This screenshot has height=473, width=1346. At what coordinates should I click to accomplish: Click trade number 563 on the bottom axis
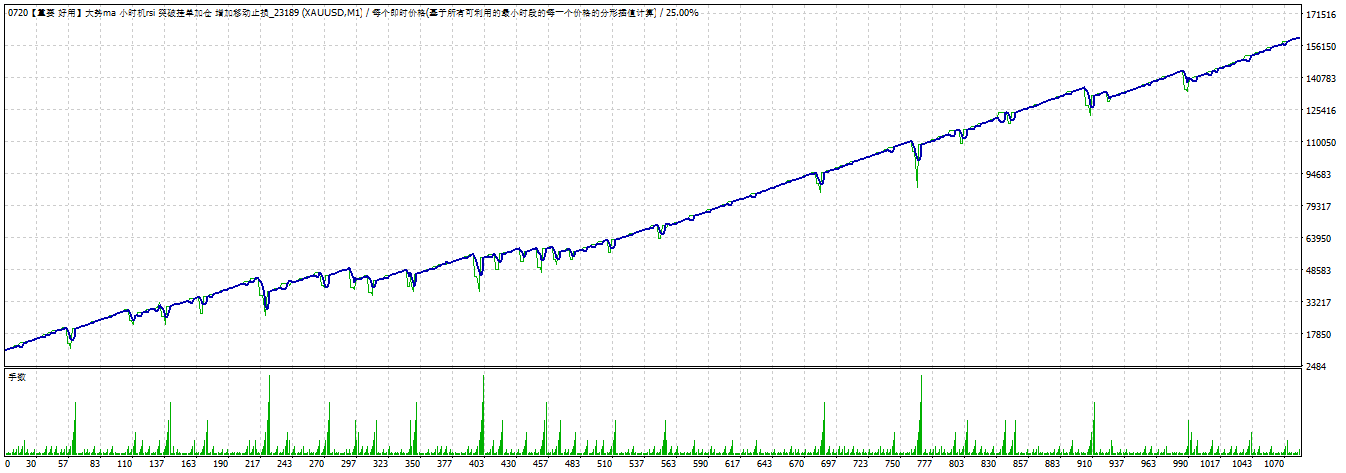(x=668, y=464)
